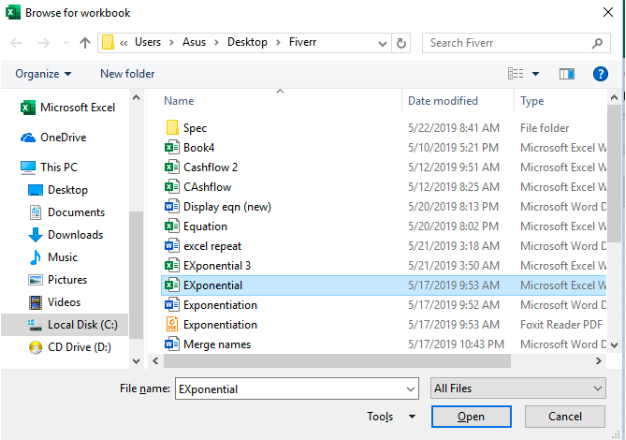Screen dimensions: 626x440
Task: Go back with the back arrow
Action: (16, 42)
